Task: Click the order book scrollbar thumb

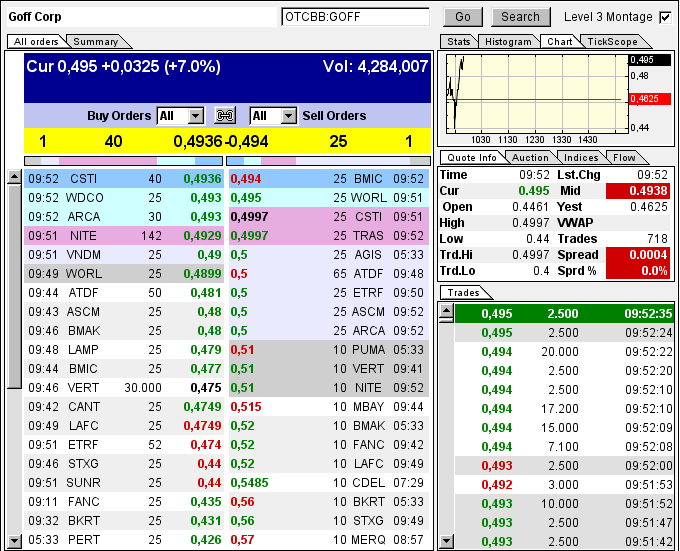Action: 14,287
